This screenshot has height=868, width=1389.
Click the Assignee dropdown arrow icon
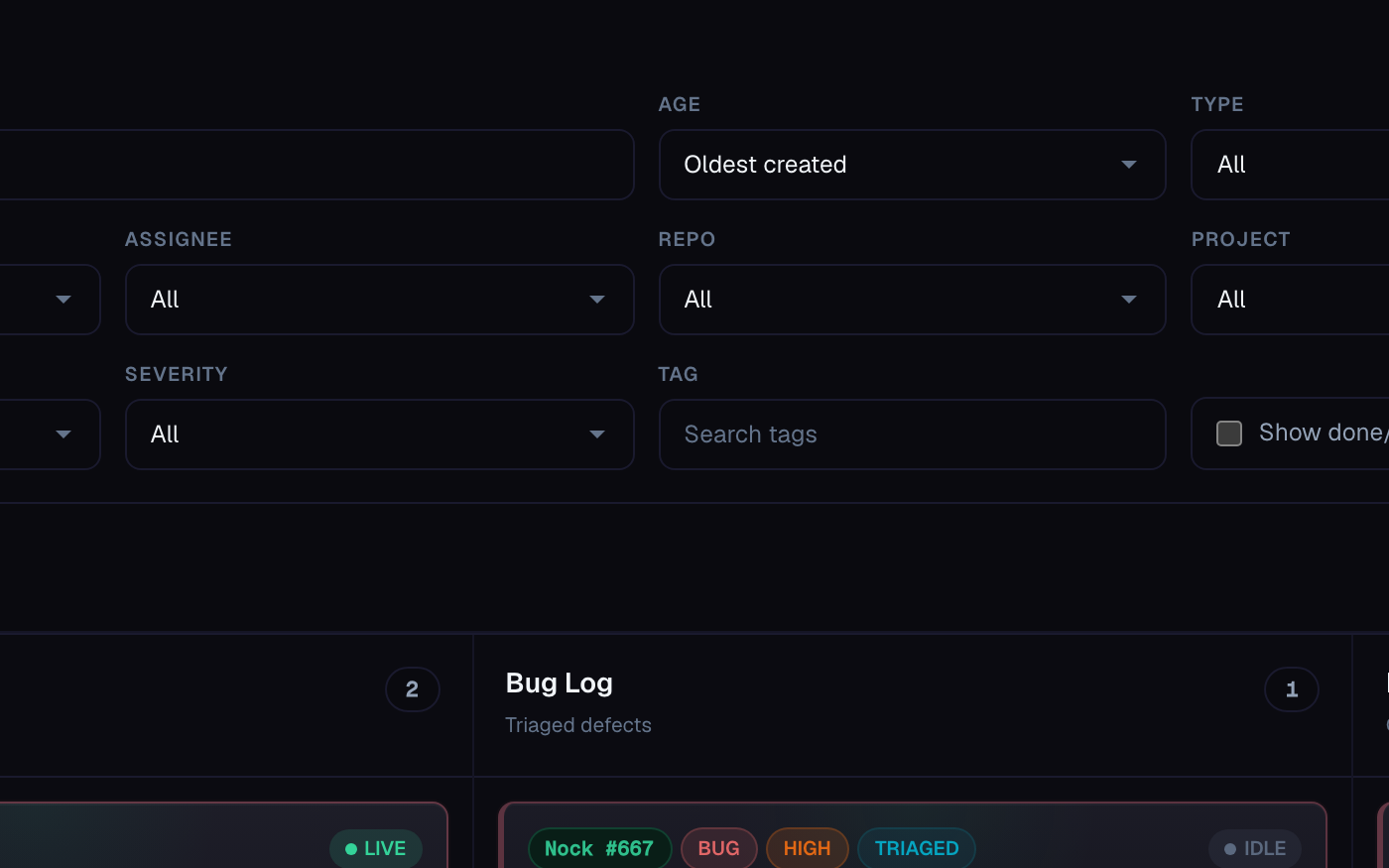597,300
